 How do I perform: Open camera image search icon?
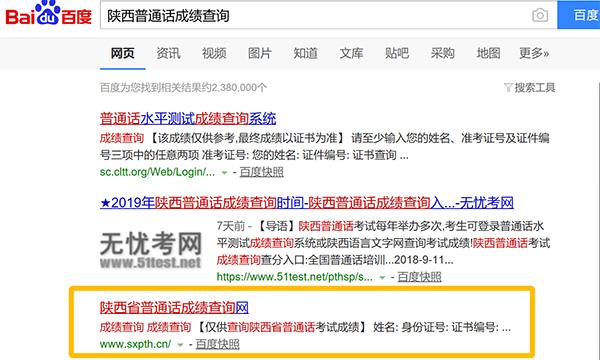click(x=540, y=16)
